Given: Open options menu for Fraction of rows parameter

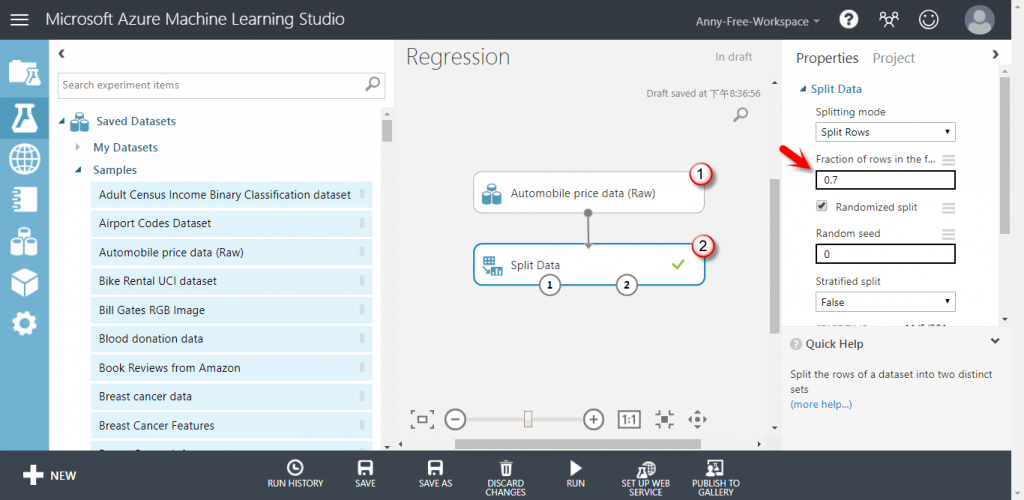Looking at the screenshot, I should [948, 160].
